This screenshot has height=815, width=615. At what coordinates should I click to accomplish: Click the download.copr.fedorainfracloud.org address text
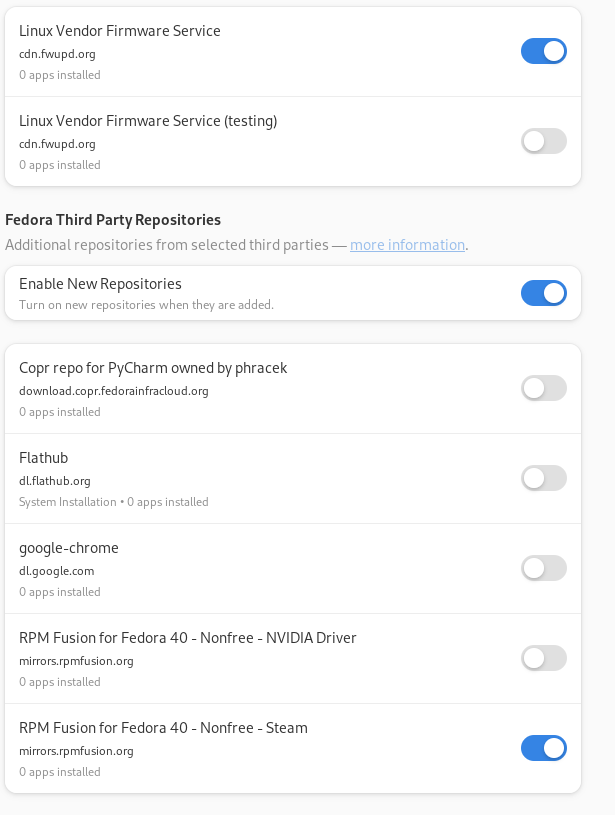point(113,391)
